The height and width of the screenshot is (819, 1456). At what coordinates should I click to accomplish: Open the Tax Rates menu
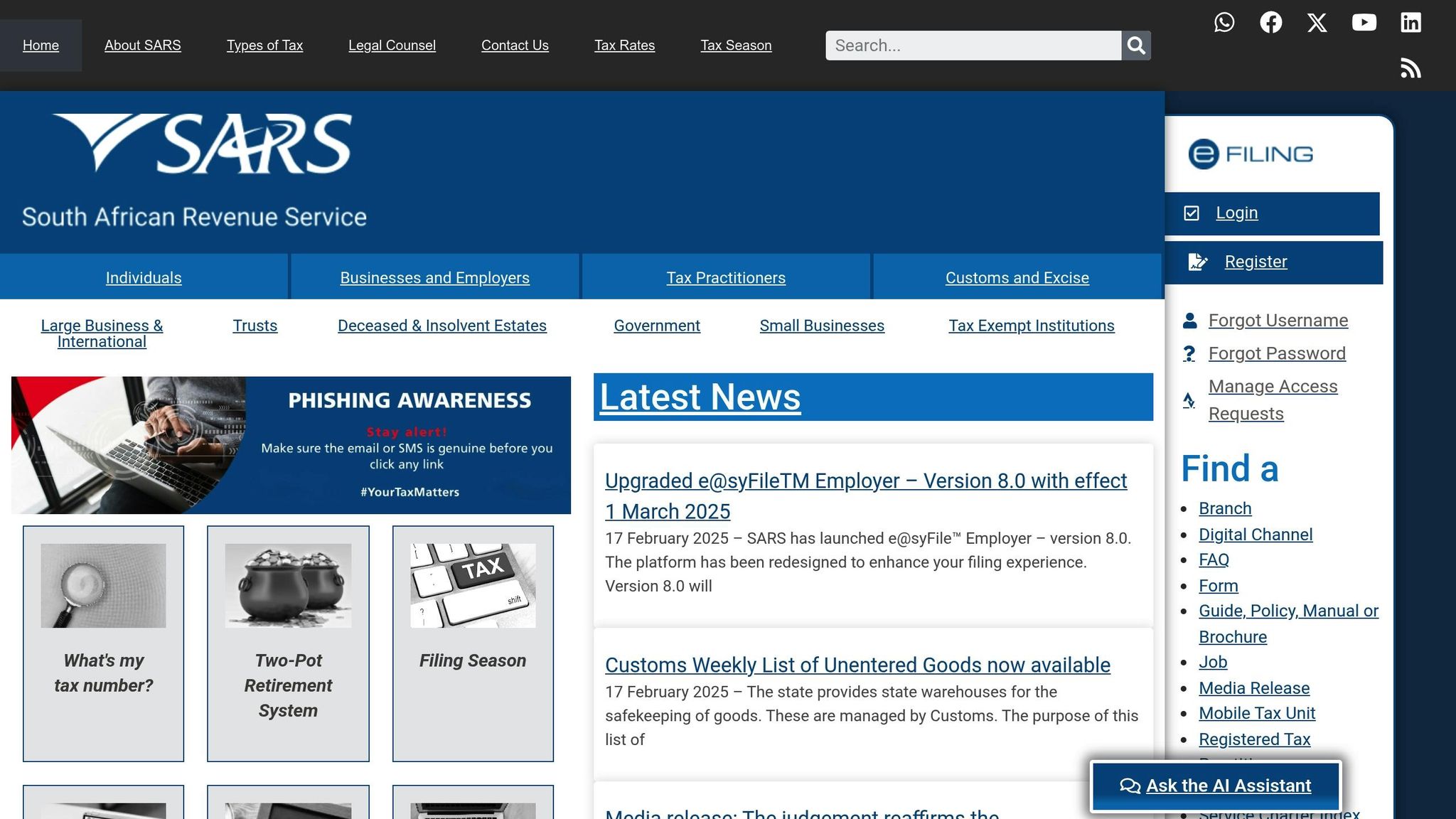[x=624, y=45]
